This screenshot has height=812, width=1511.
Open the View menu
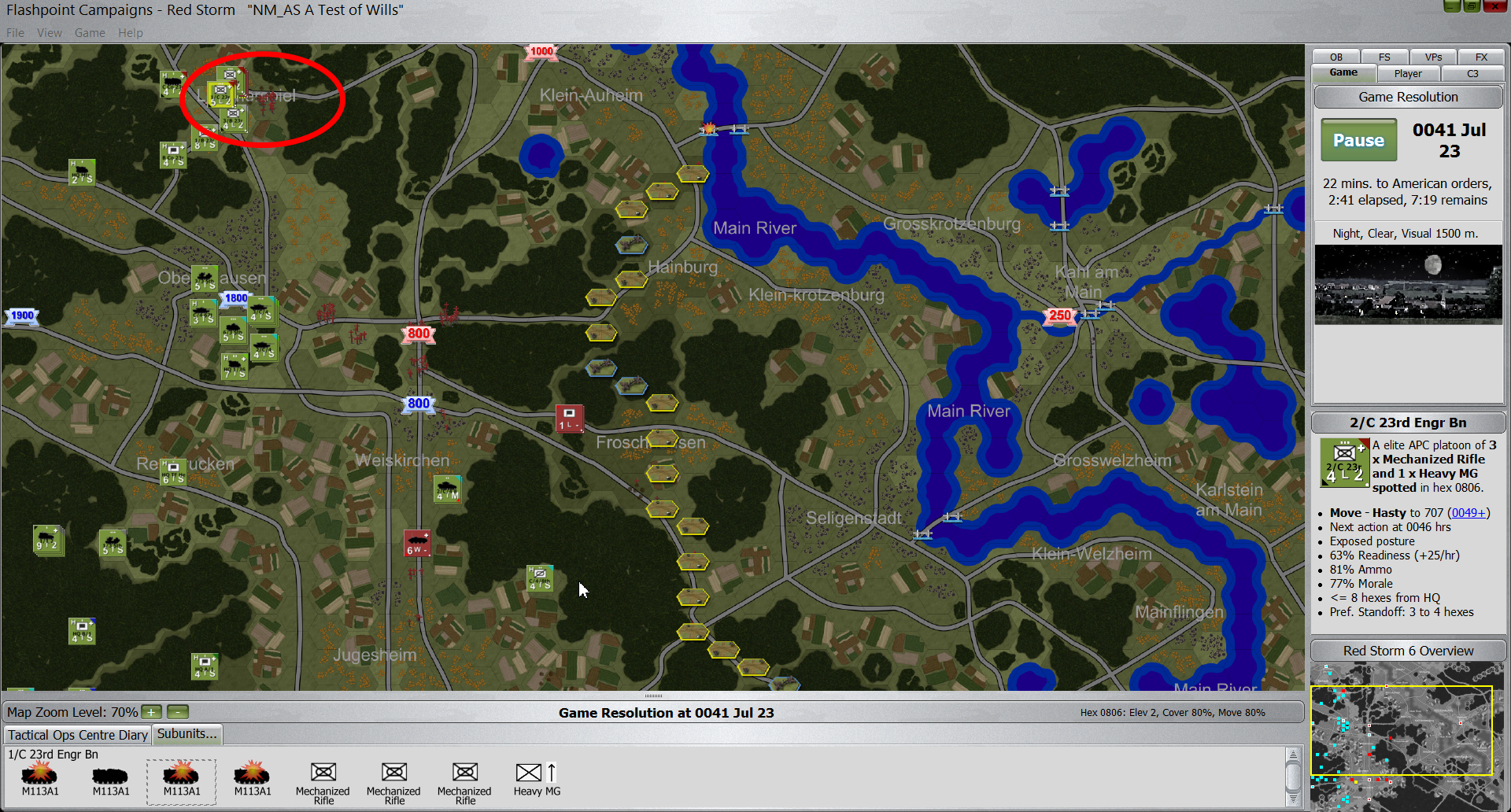point(49,33)
